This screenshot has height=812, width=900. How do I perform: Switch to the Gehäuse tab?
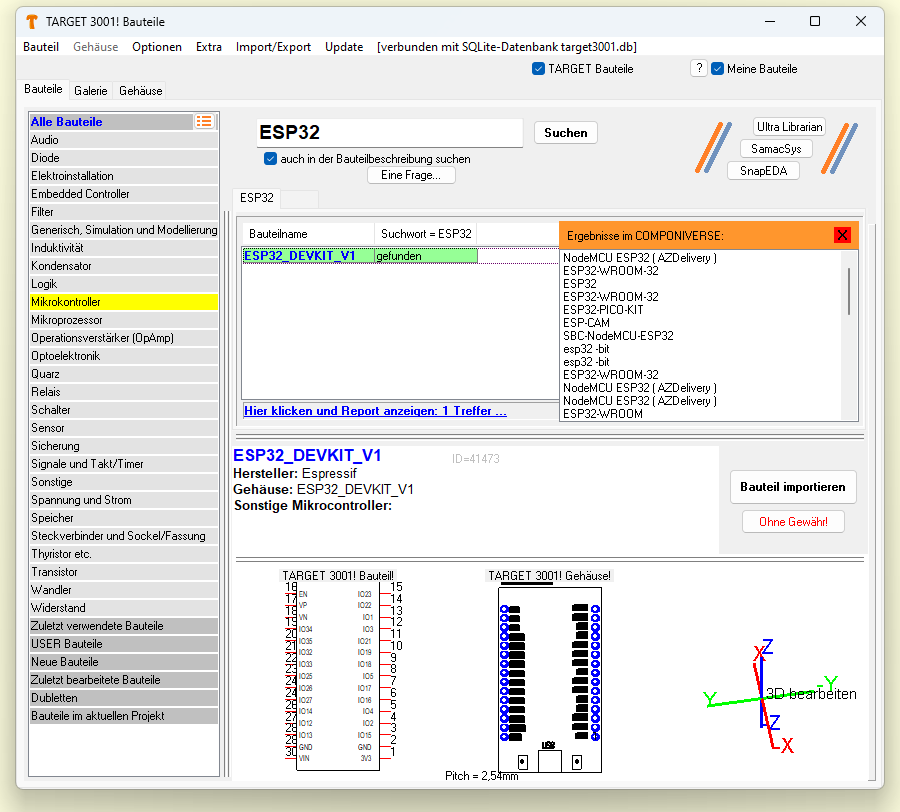(x=141, y=91)
